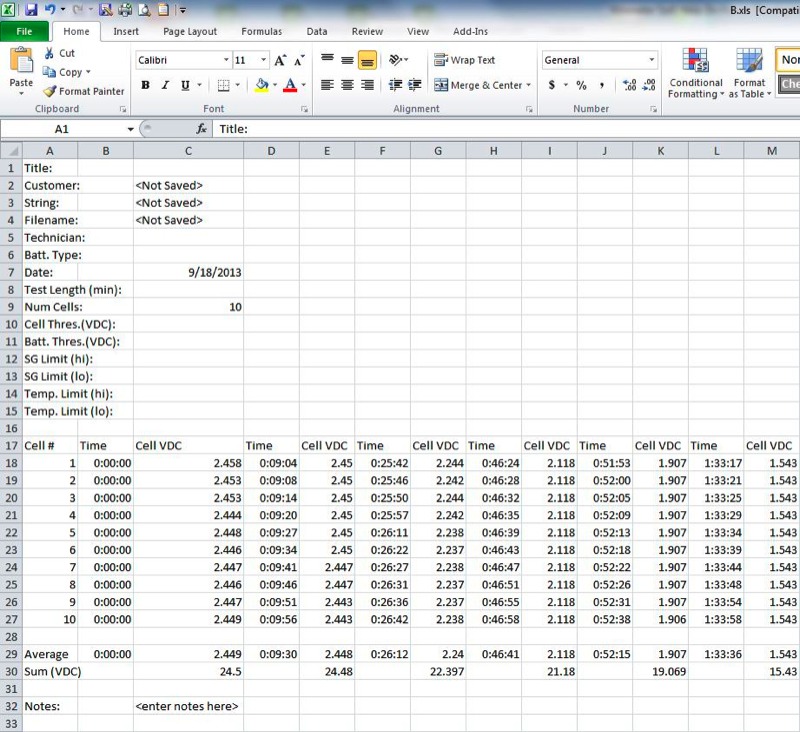Click the Insert Function fx icon
The width and height of the screenshot is (800, 732).
click(201, 129)
